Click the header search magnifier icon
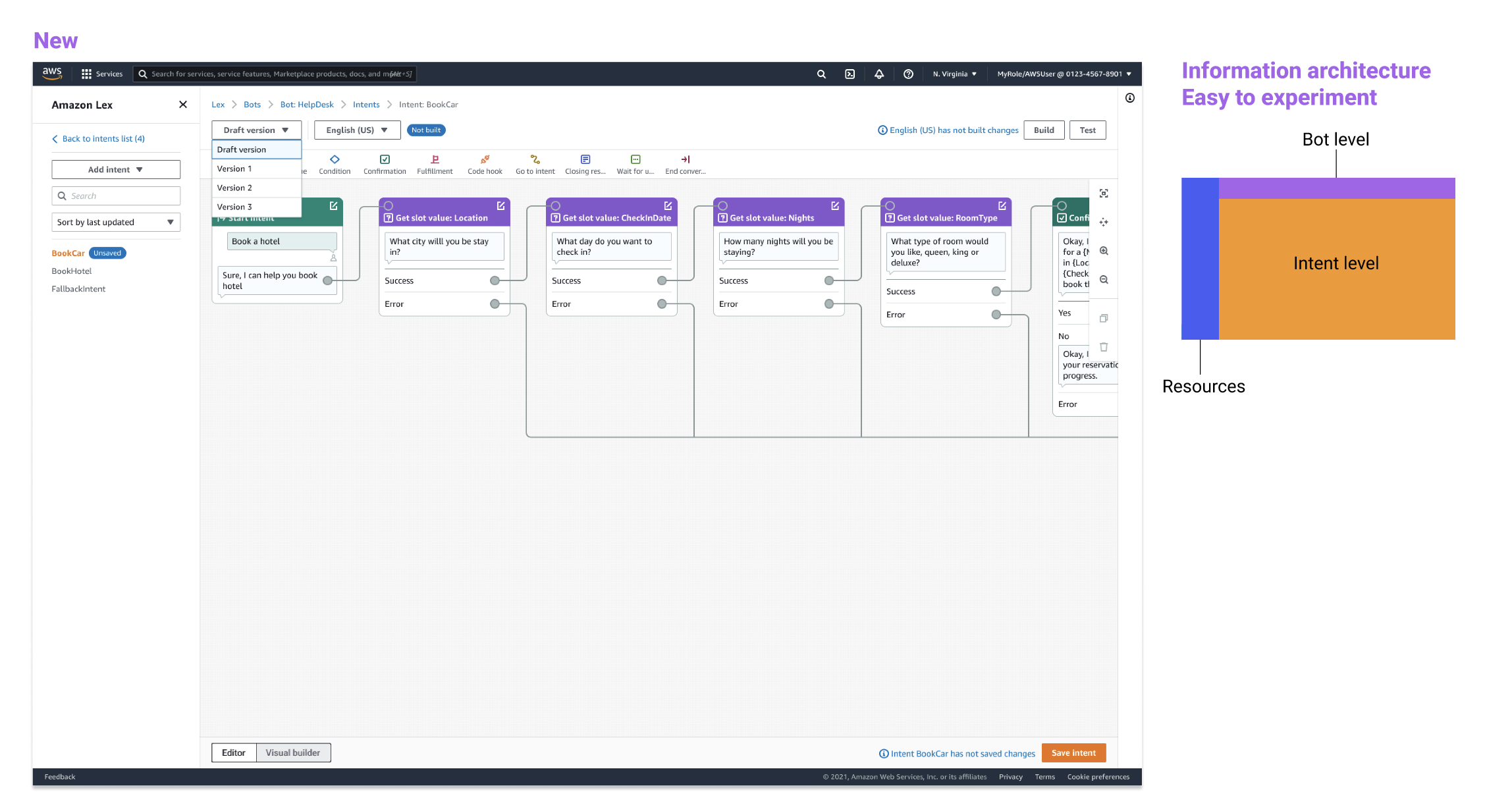This screenshot has width=1512, height=794. coord(821,74)
